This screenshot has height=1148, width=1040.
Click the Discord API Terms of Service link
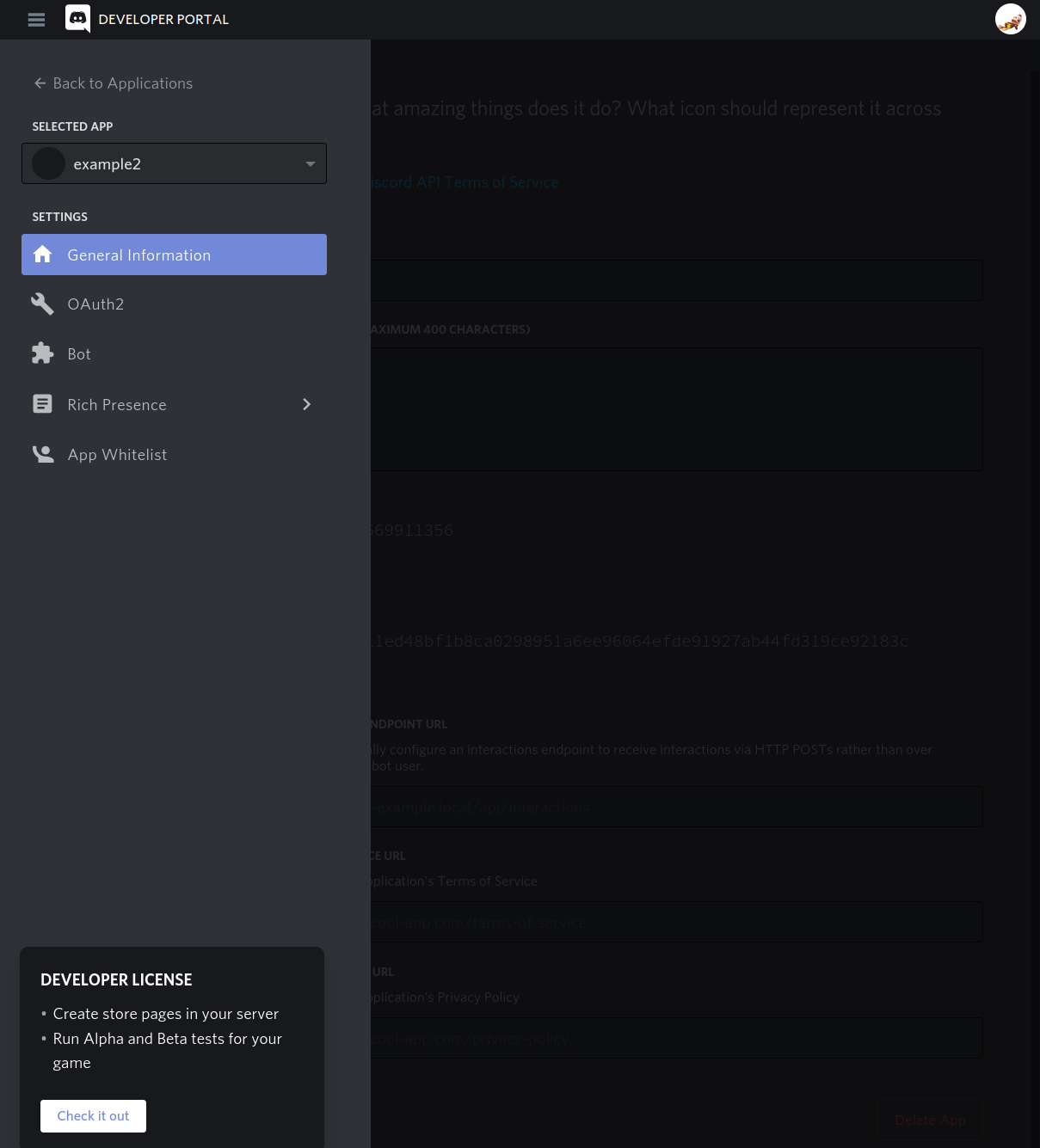pyautogui.click(x=465, y=182)
